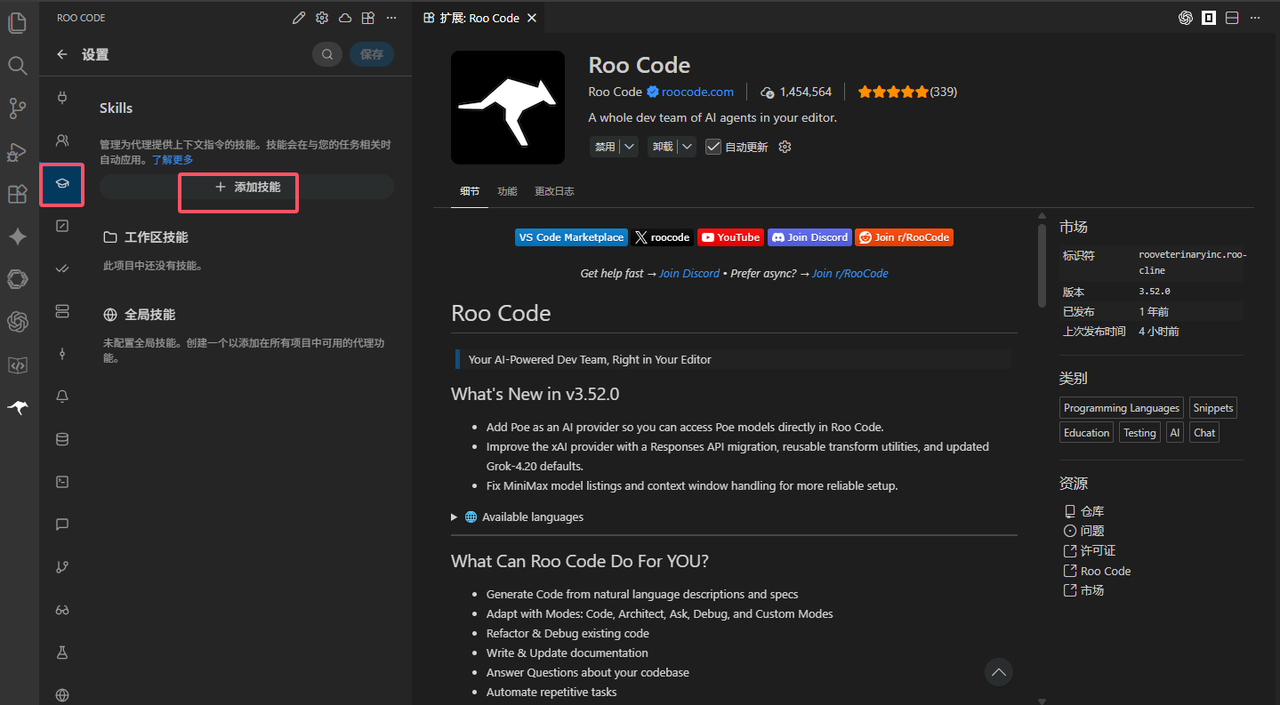Click the marketplace blocks icon in Roo Code header

(368, 18)
